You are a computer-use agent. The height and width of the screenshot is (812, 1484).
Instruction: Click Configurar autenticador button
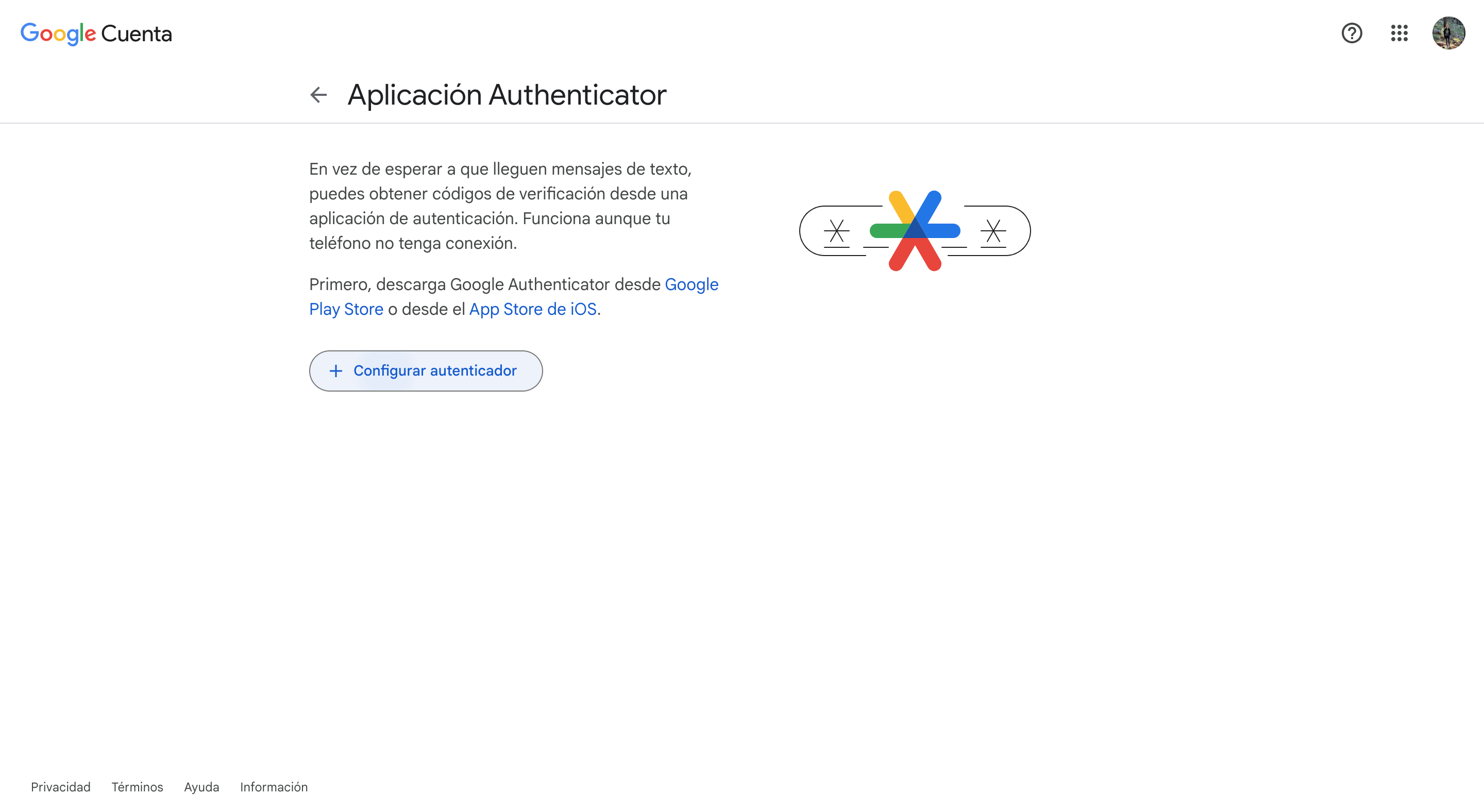(426, 371)
